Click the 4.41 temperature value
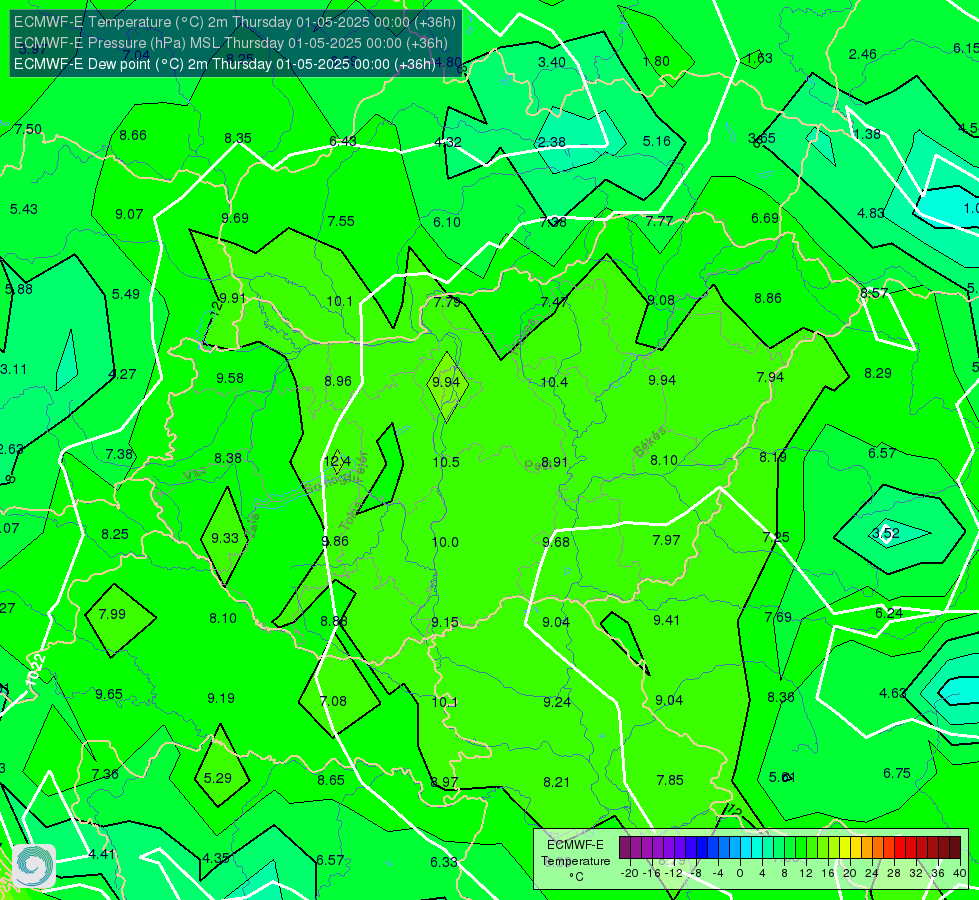979x900 pixels. point(102,854)
